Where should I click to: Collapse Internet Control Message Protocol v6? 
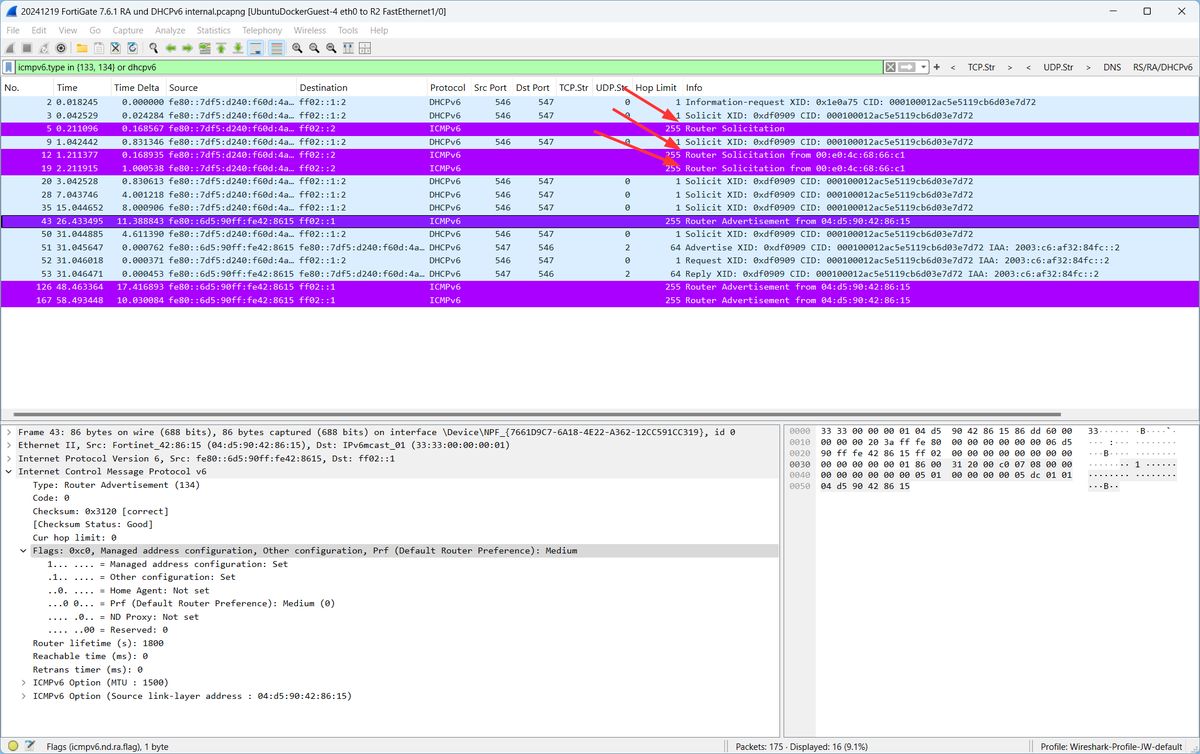click(x=10, y=471)
